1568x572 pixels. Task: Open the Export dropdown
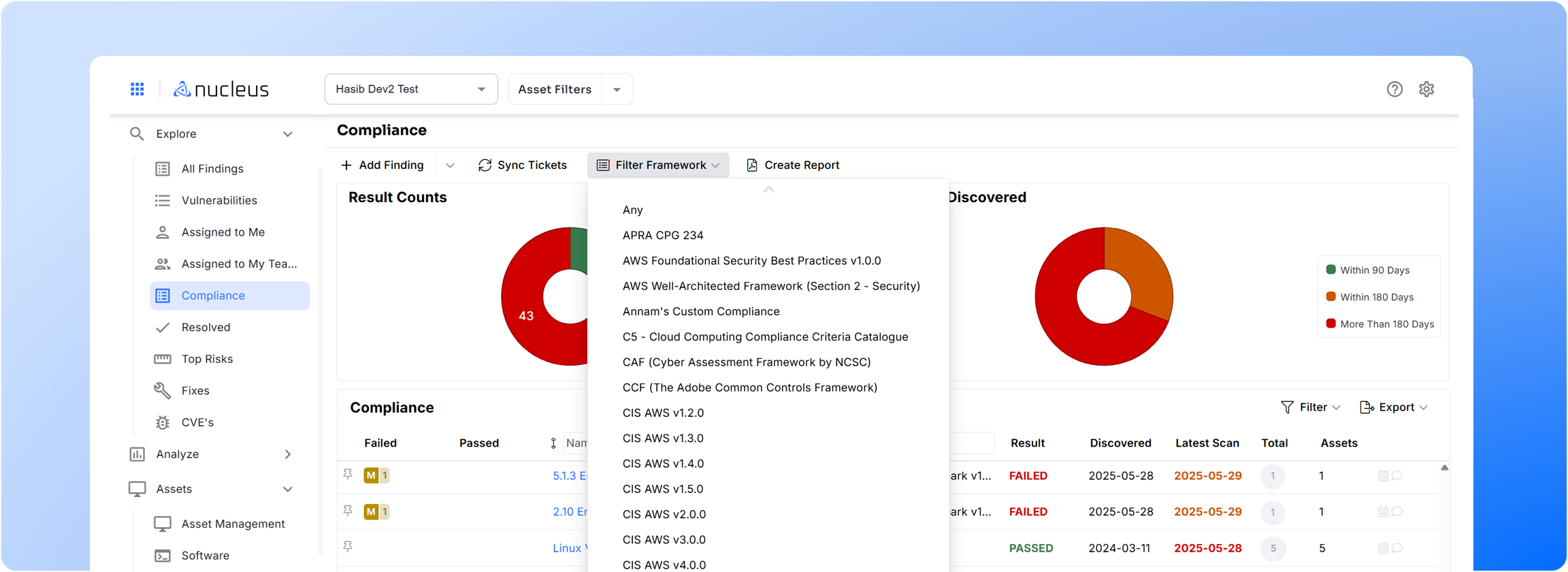pyautogui.click(x=1393, y=407)
